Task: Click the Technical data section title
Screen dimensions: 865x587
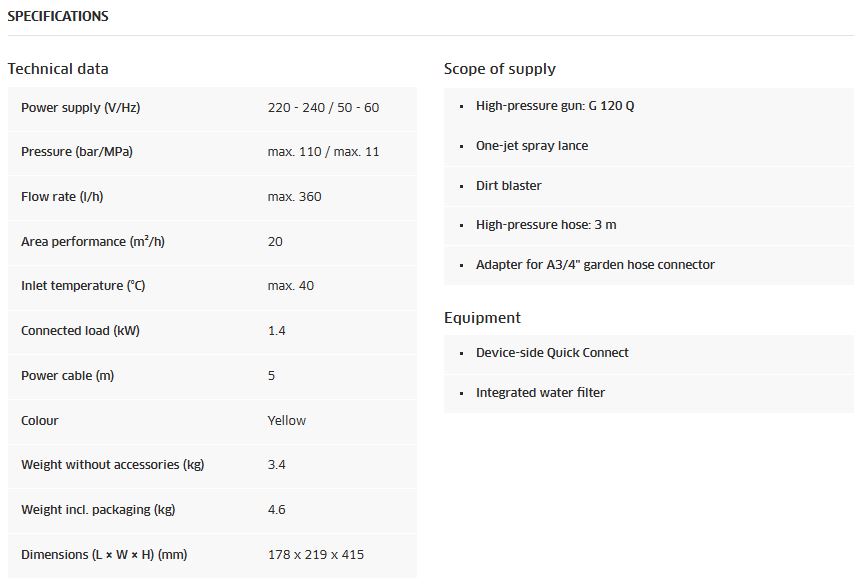Action: 58,69
